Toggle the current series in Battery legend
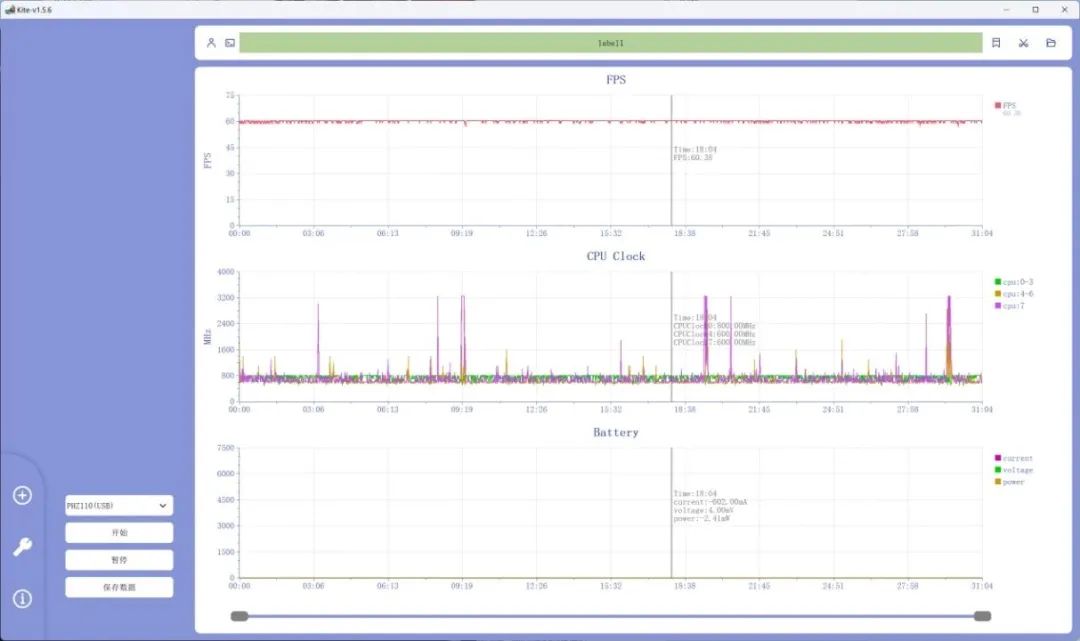This screenshot has width=1080, height=641. point(1014,458)
